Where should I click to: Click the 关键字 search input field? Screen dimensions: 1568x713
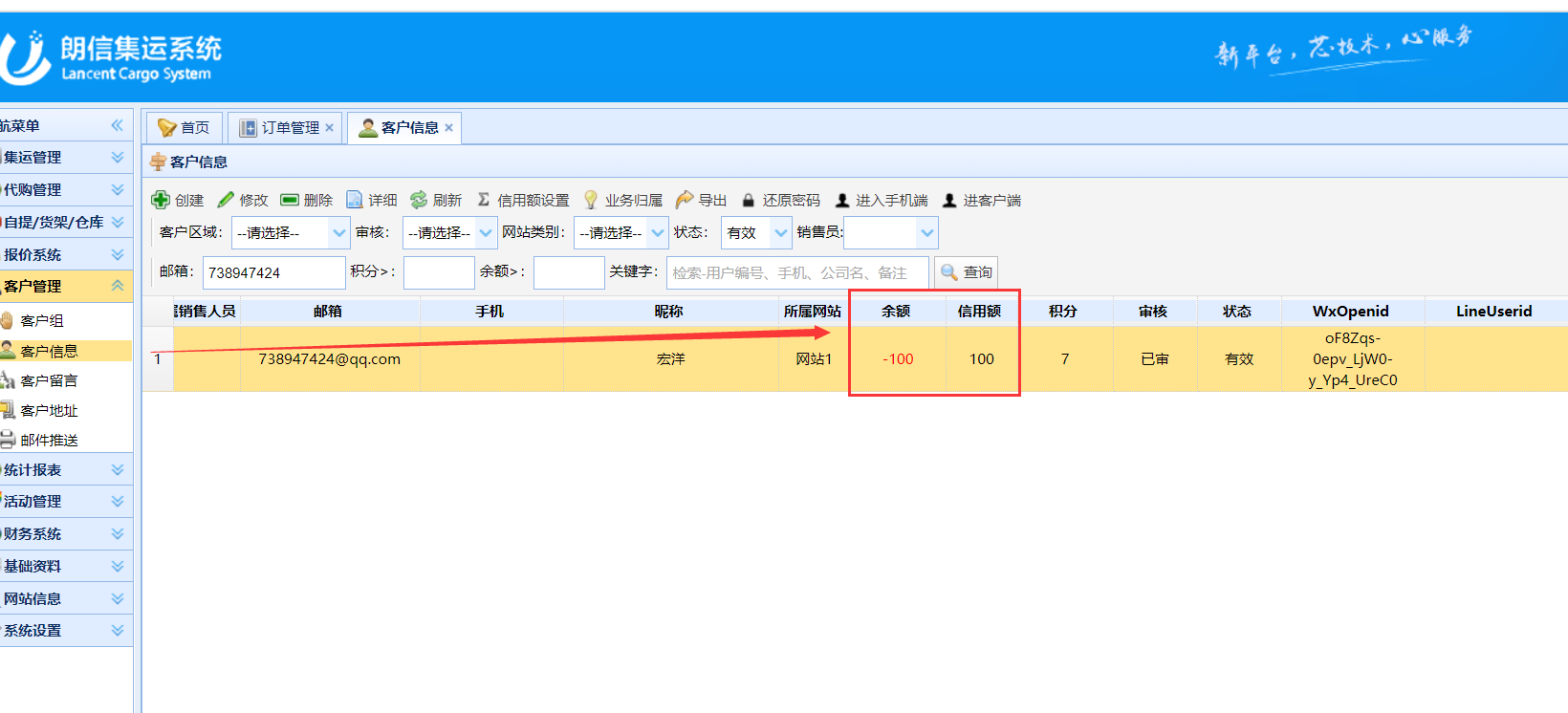pyautogui.click(x=797, y=272)
